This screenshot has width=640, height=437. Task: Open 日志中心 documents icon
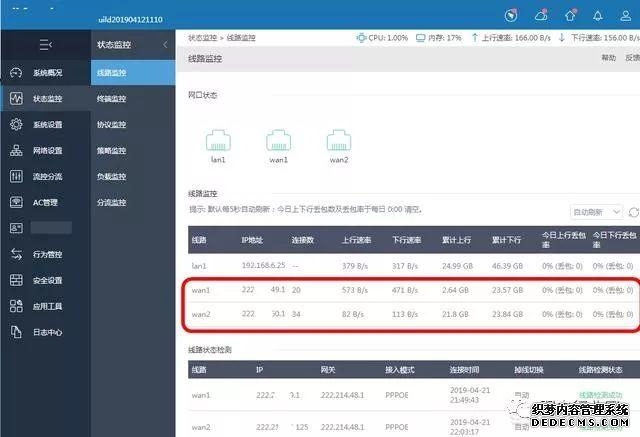16,332
